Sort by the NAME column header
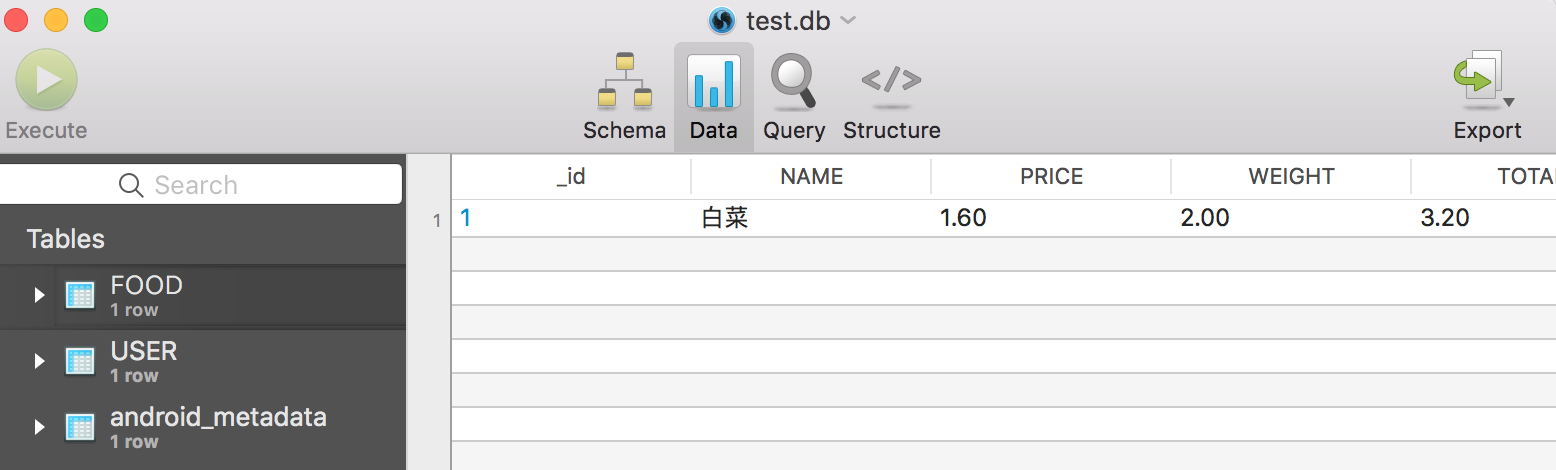 (811, 177)
